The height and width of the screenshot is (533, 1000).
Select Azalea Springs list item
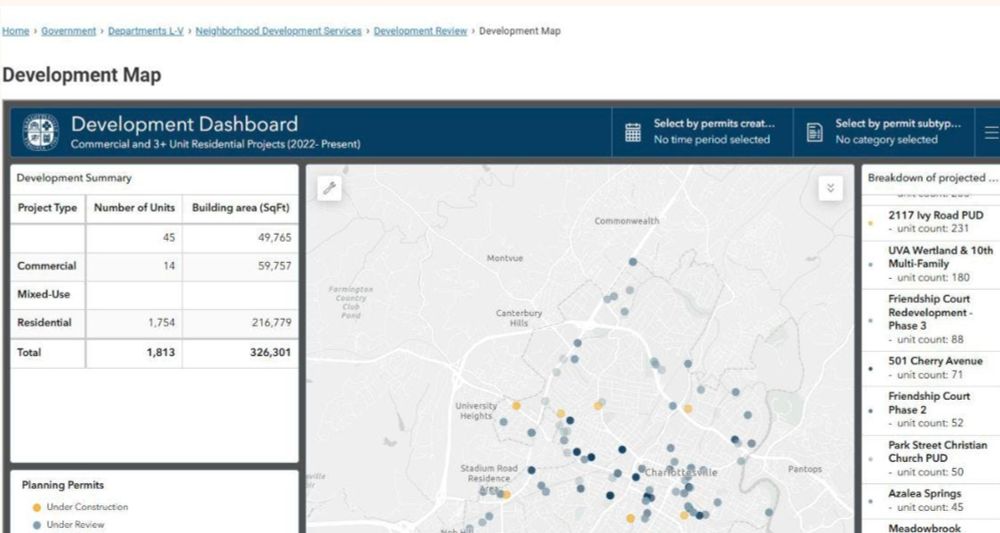tap(931, 500)
